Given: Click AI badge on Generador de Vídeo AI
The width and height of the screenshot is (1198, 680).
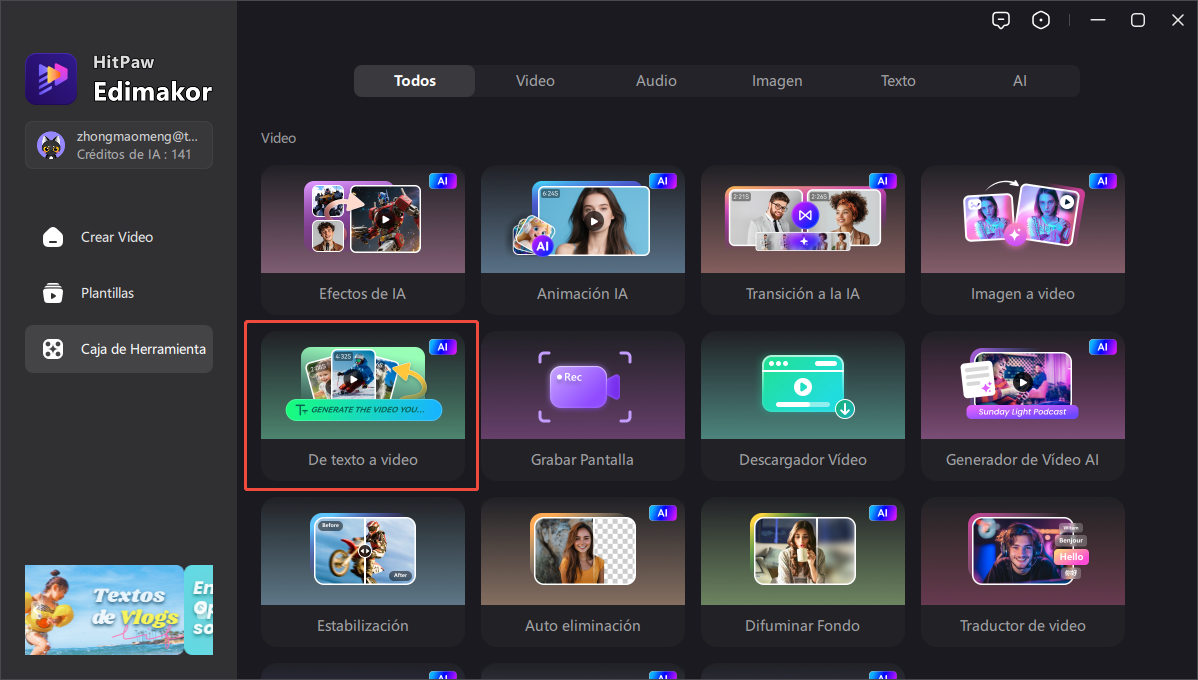Looking at the screenshot, I should (1102, 347).
